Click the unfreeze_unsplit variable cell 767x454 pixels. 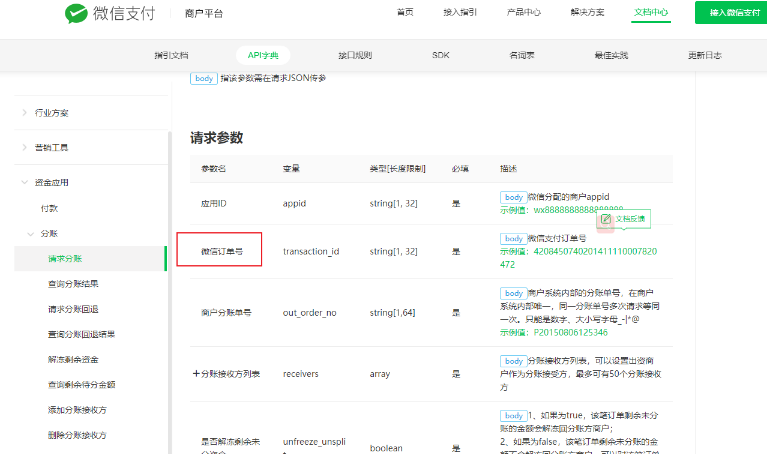click(314, 445)
